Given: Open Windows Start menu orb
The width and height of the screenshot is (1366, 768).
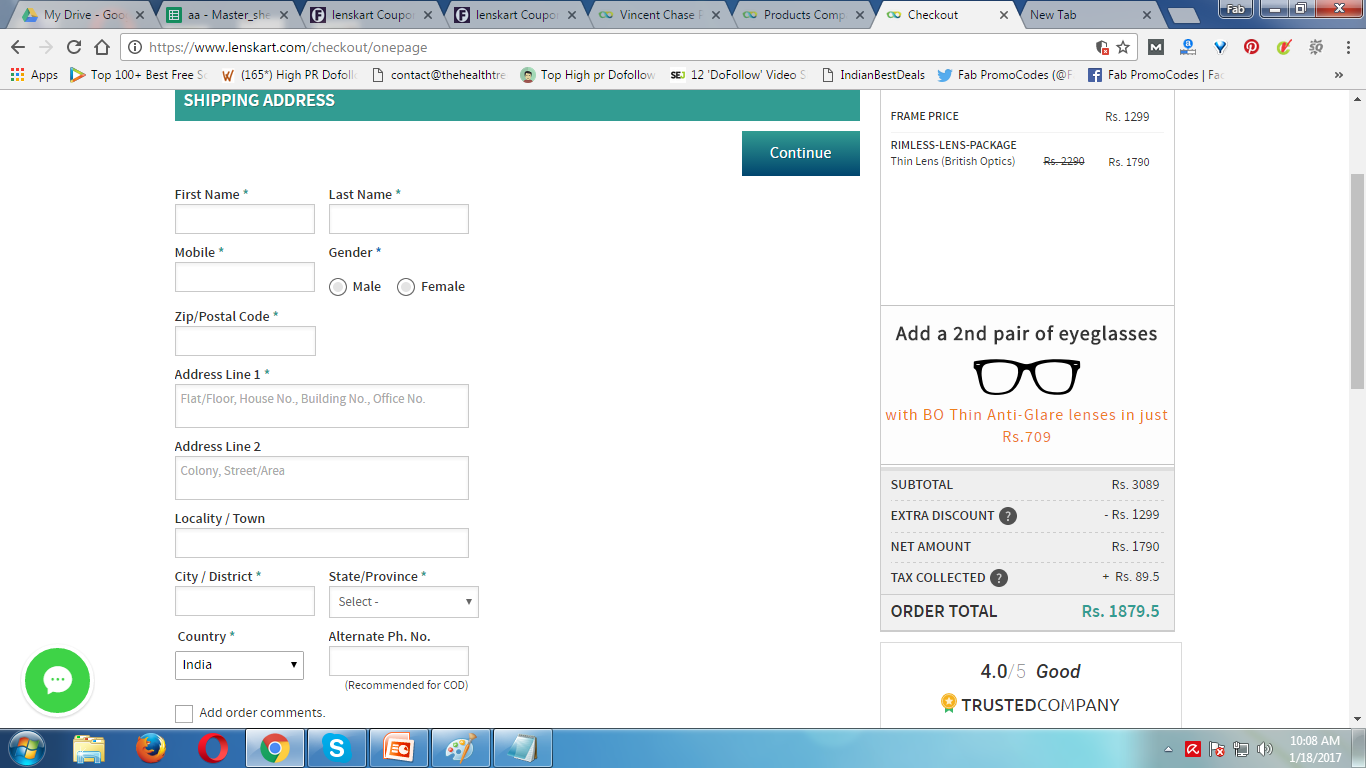Looking at the screenshot, I should (x=26, y=748).
